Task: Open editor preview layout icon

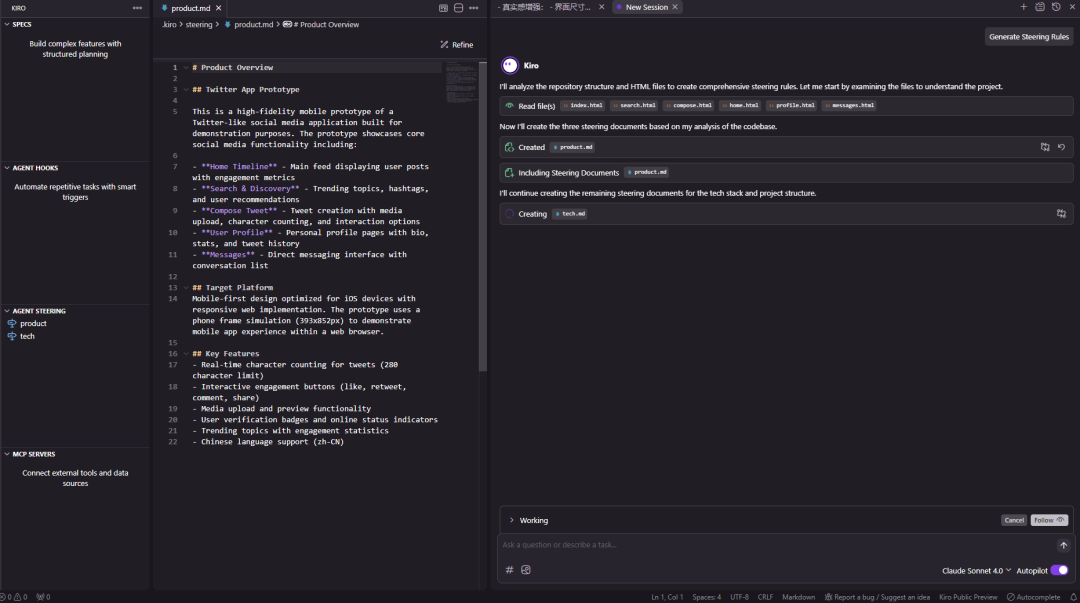Action: point(444,8)
